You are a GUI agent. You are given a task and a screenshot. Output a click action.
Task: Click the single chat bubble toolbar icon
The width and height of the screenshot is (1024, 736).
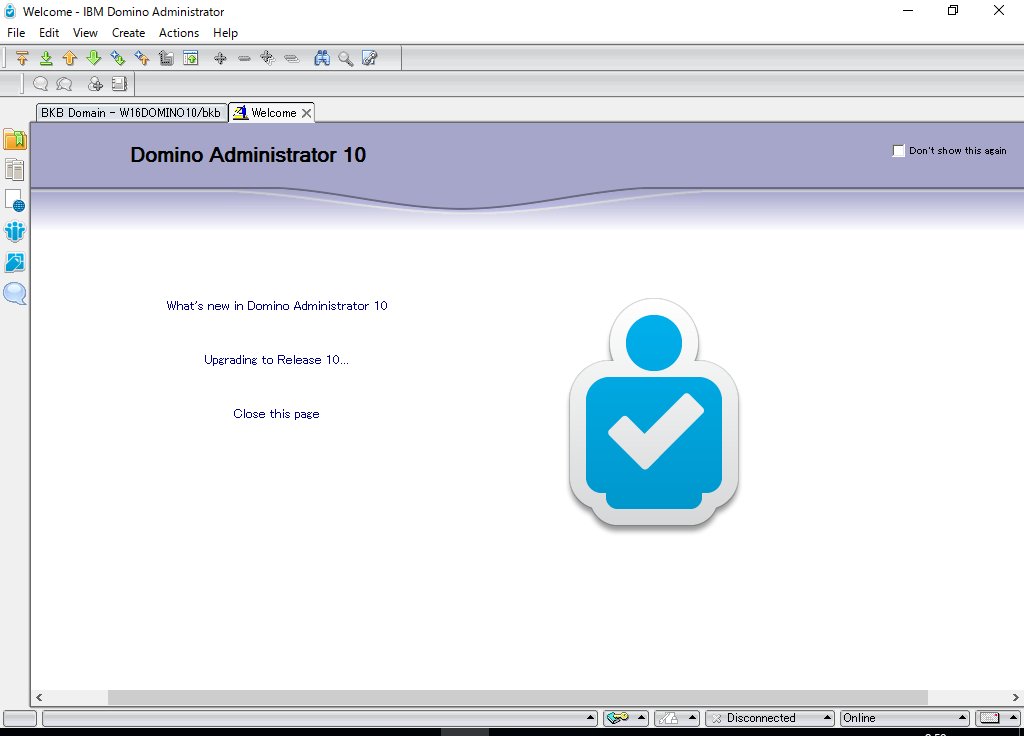coord(40,84)
